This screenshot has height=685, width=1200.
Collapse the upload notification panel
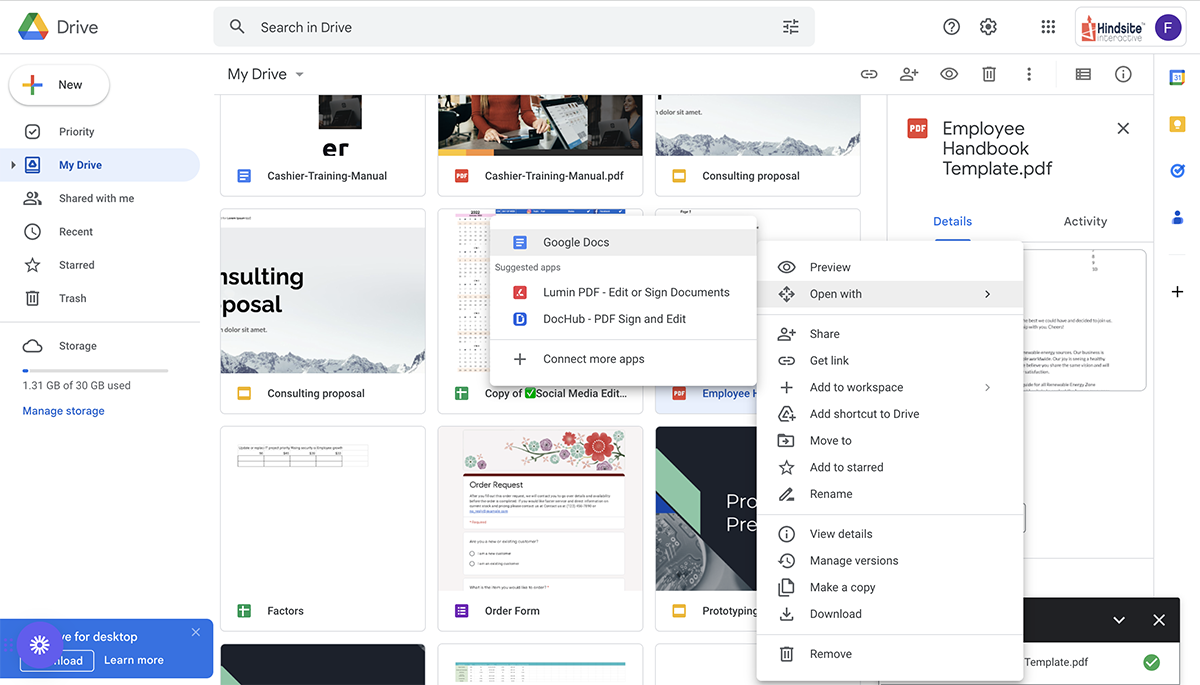(1119, 620)
